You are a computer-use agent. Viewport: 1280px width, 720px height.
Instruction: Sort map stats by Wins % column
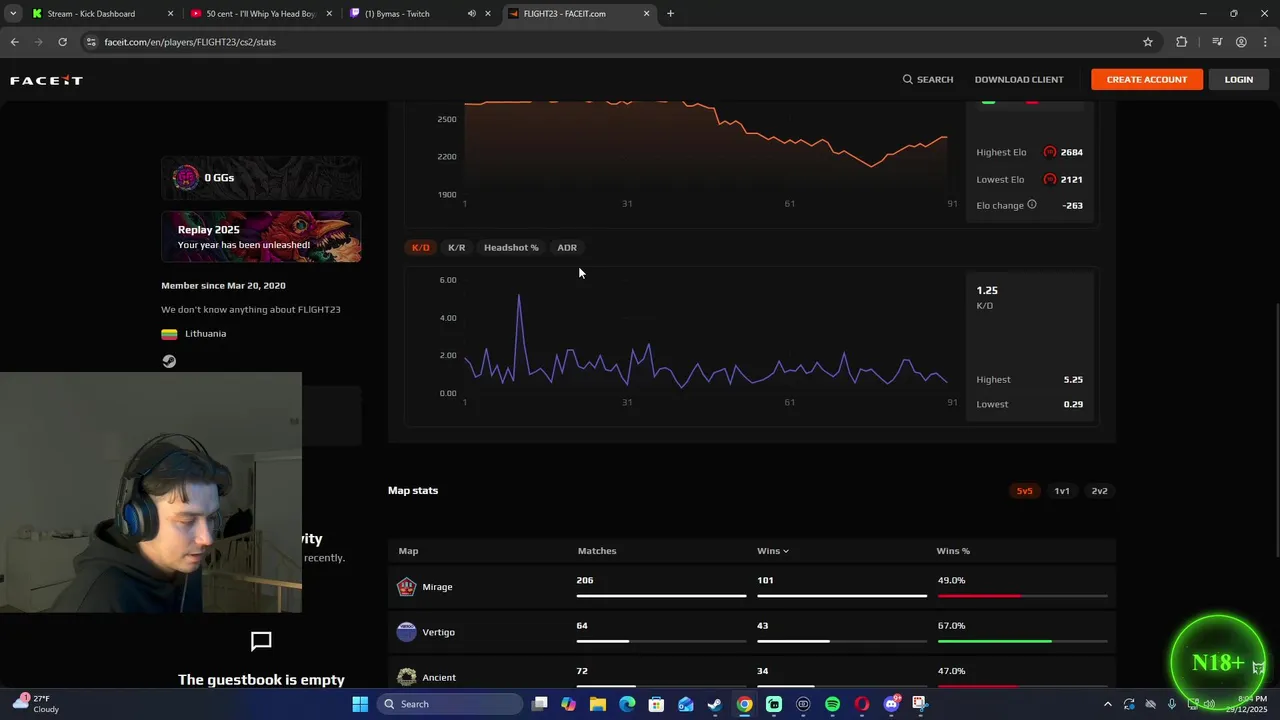[x=953, y=551]
